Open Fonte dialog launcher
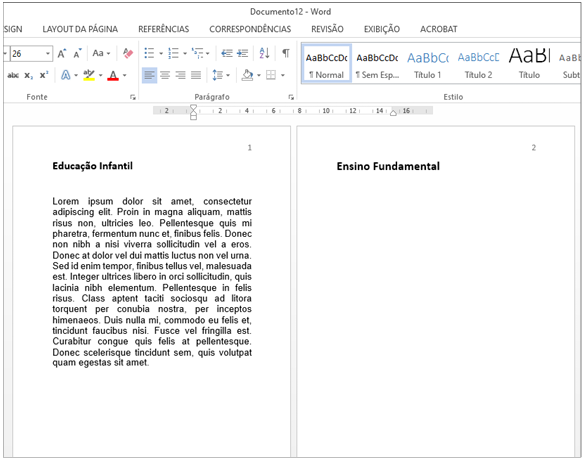The height and width of the screenshot is (460, 582). coord(133,97)
